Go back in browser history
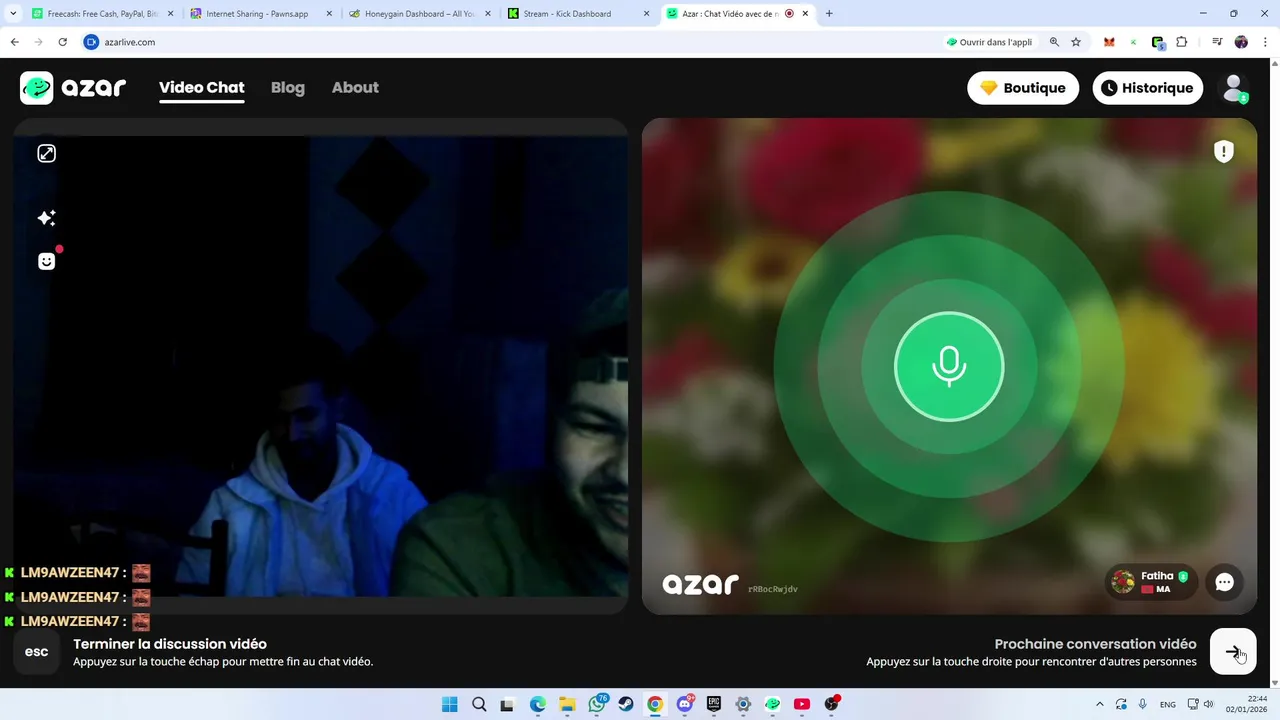The width and height of the screenshot is (1280, 720). click(15, 42)
